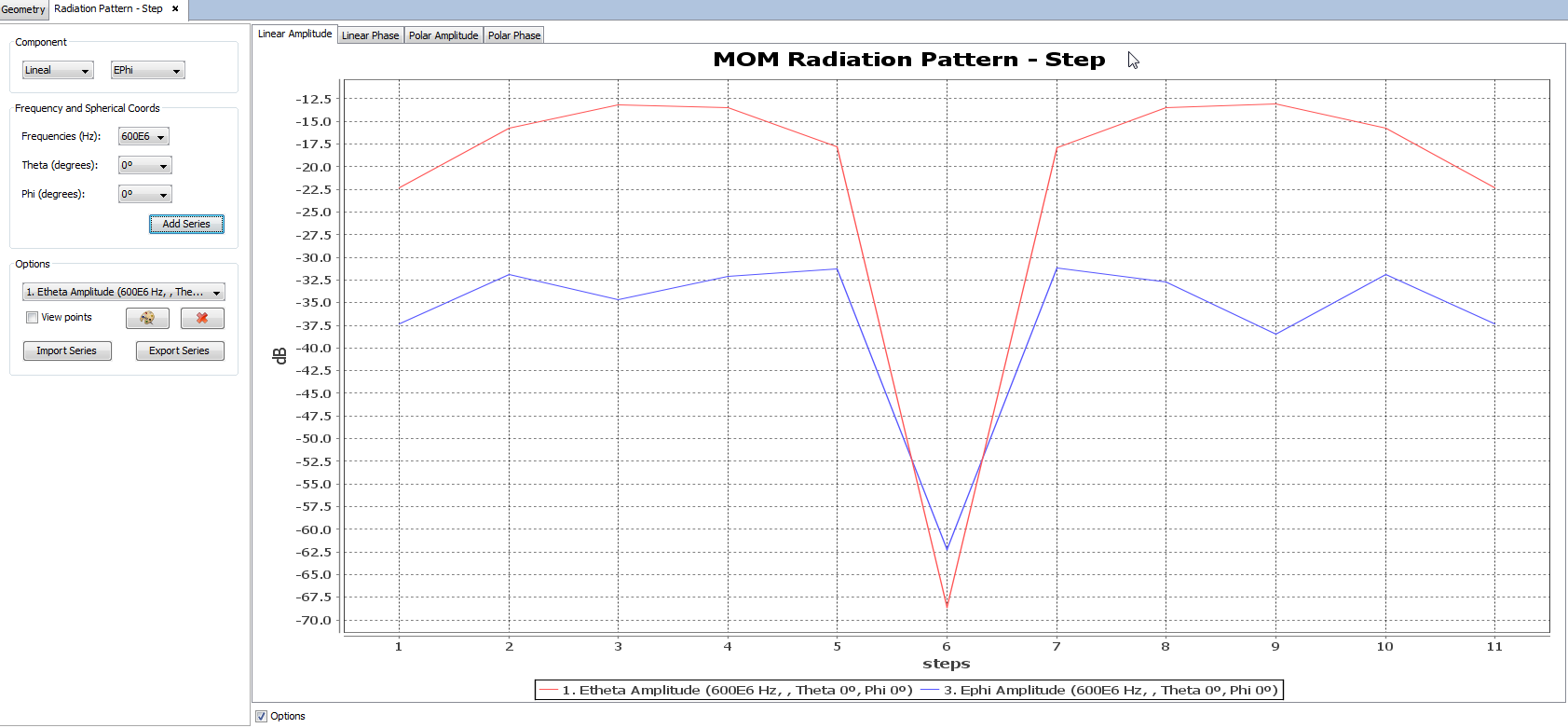The image size is (1568, 728).
Task: Switch to the Linear Phase tab
Action: (x=370, y=35)
